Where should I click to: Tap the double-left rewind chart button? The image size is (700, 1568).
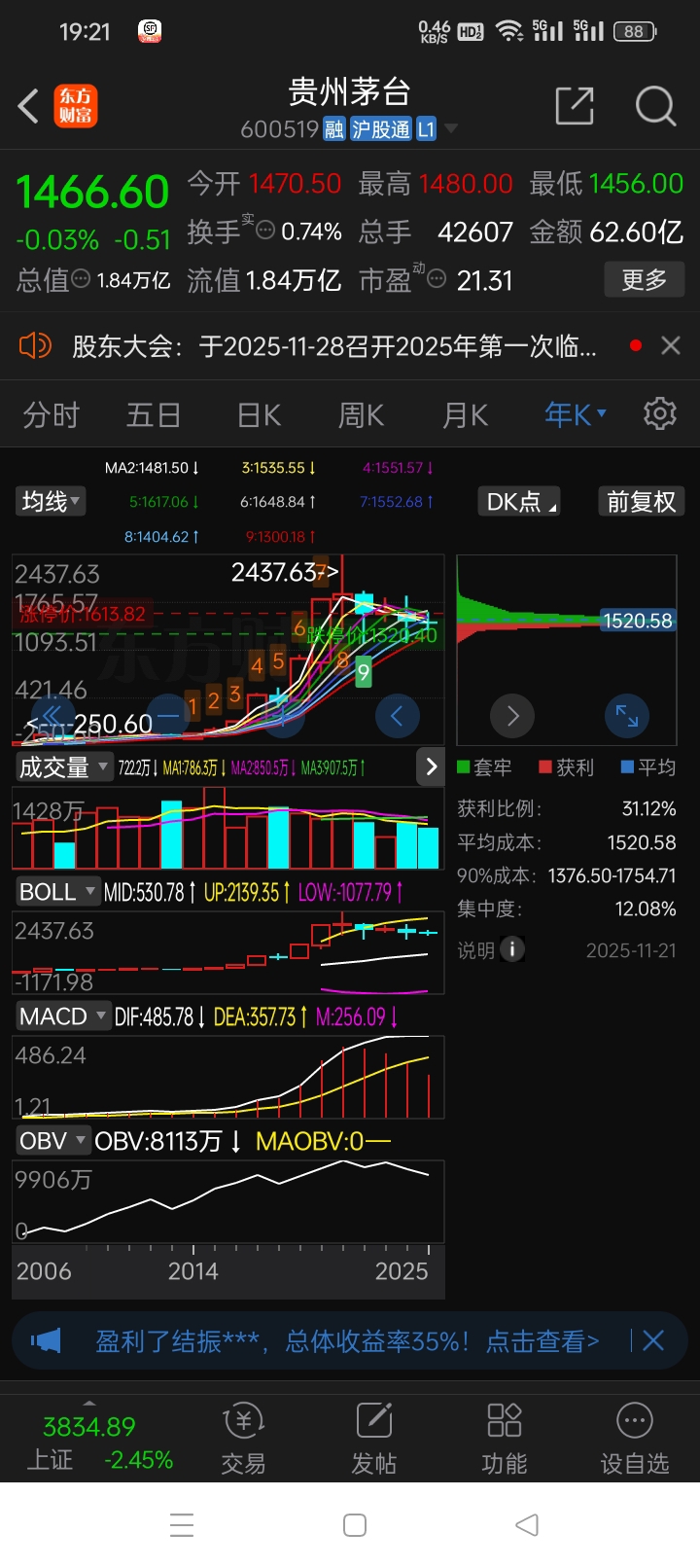52,717
